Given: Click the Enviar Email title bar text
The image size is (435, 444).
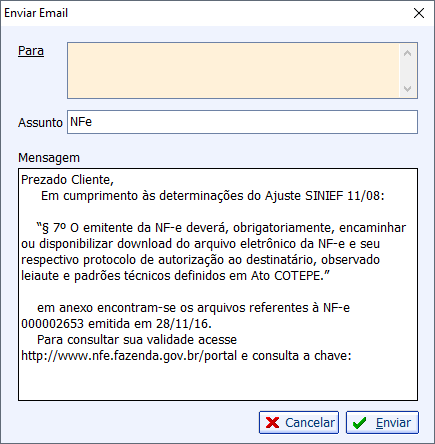Looking at the screenshot, I should coord(36,13).
